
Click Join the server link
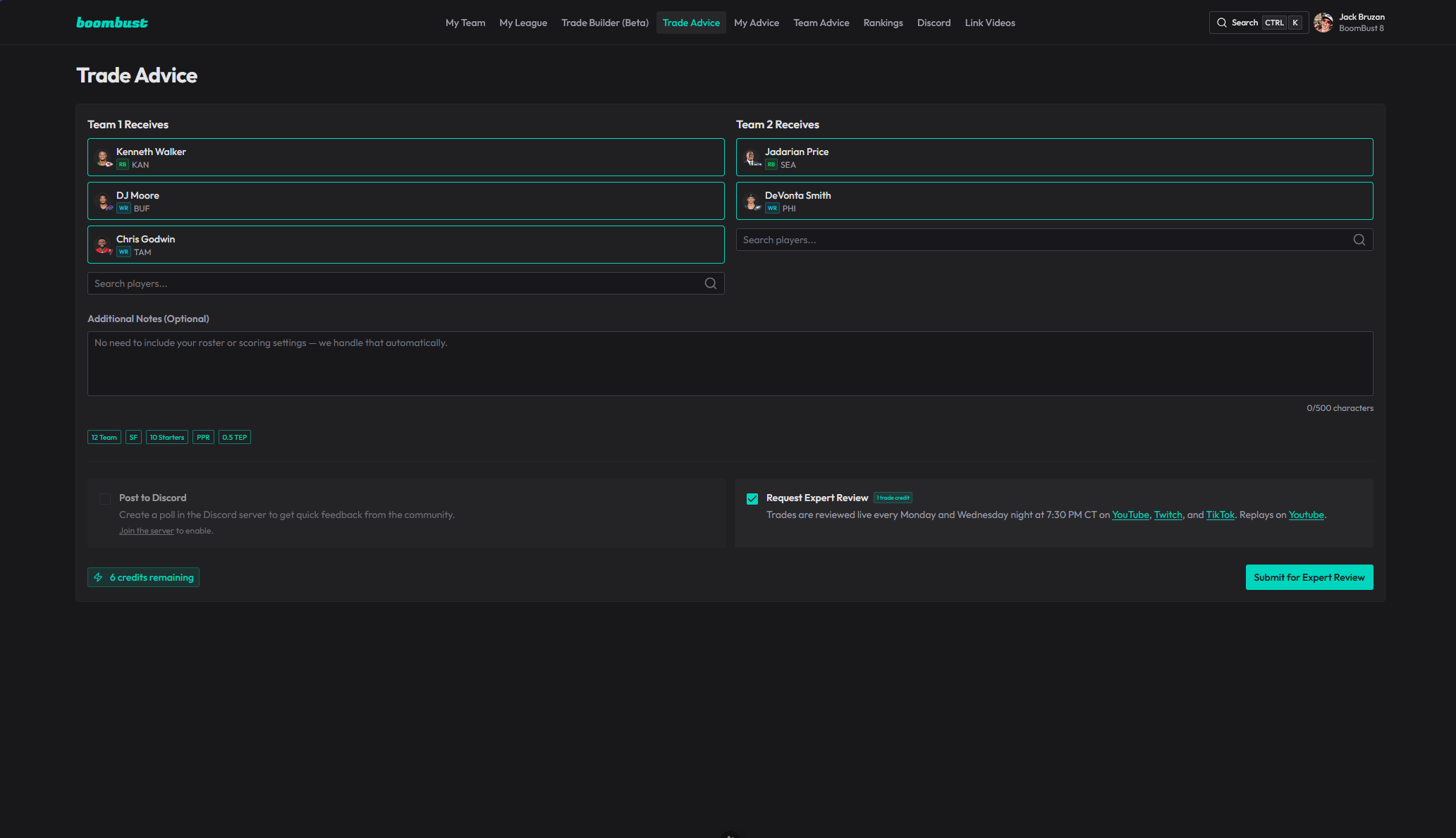[x=146, y=531]
